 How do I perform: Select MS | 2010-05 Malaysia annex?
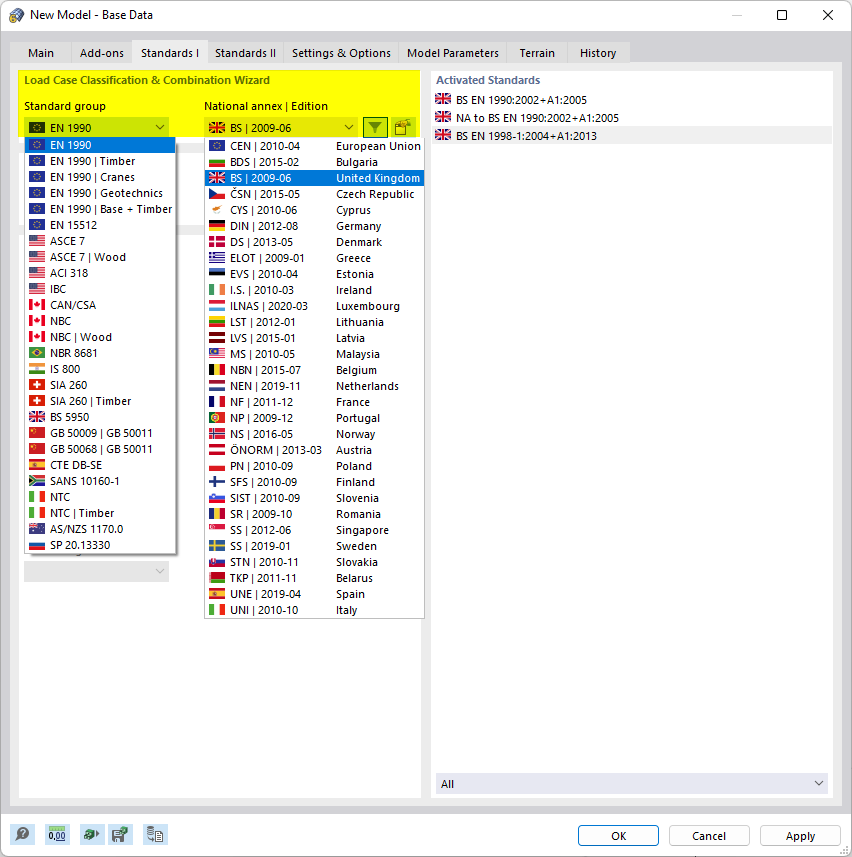[x=314, y=354]
